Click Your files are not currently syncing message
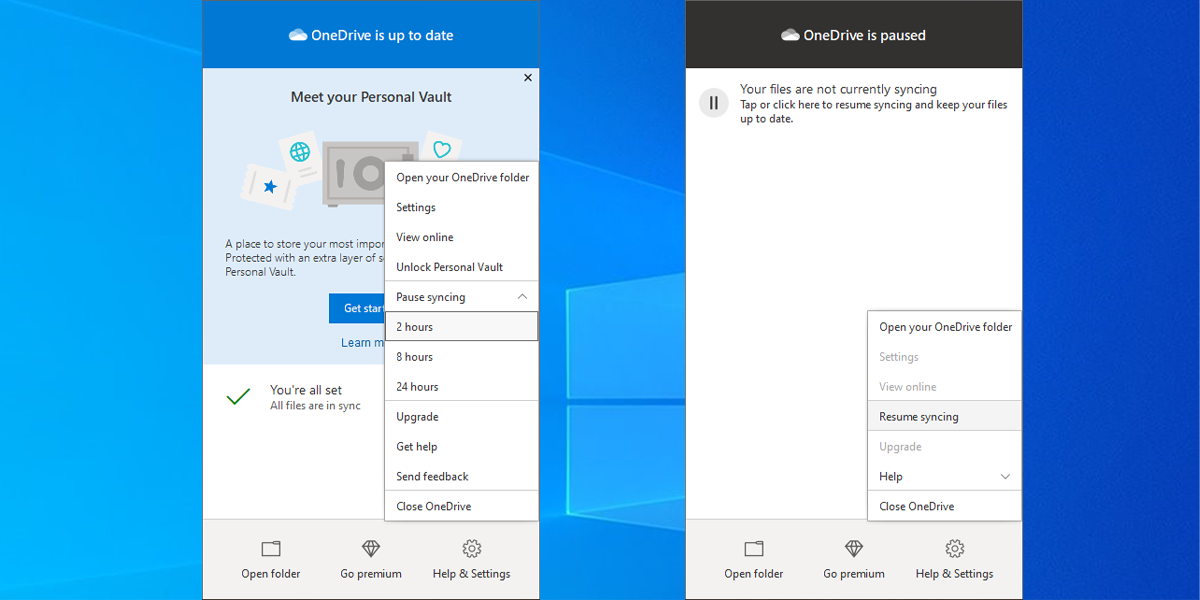 [x=838, y=89]
